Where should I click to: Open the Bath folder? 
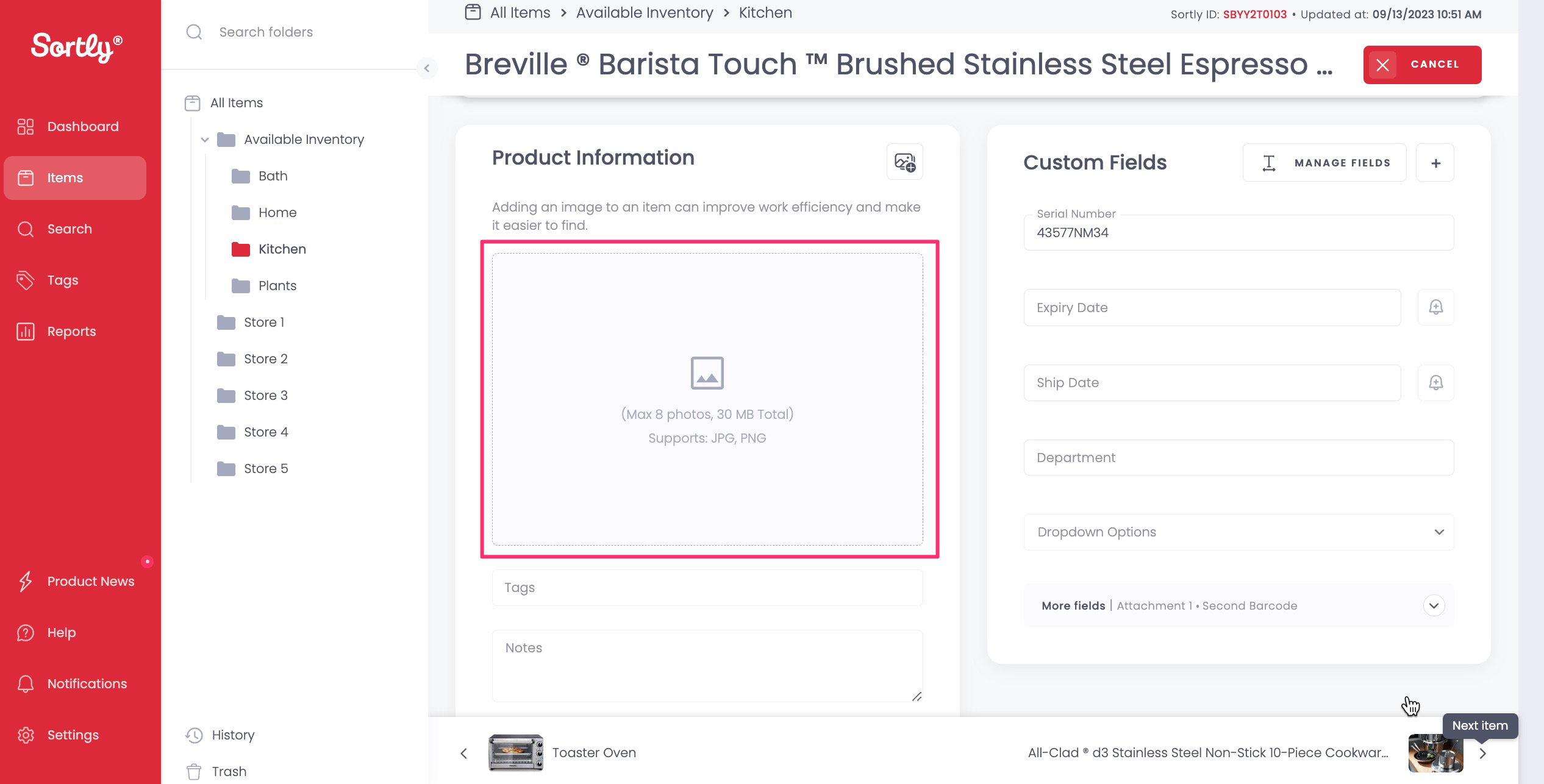tap(273, 176)
